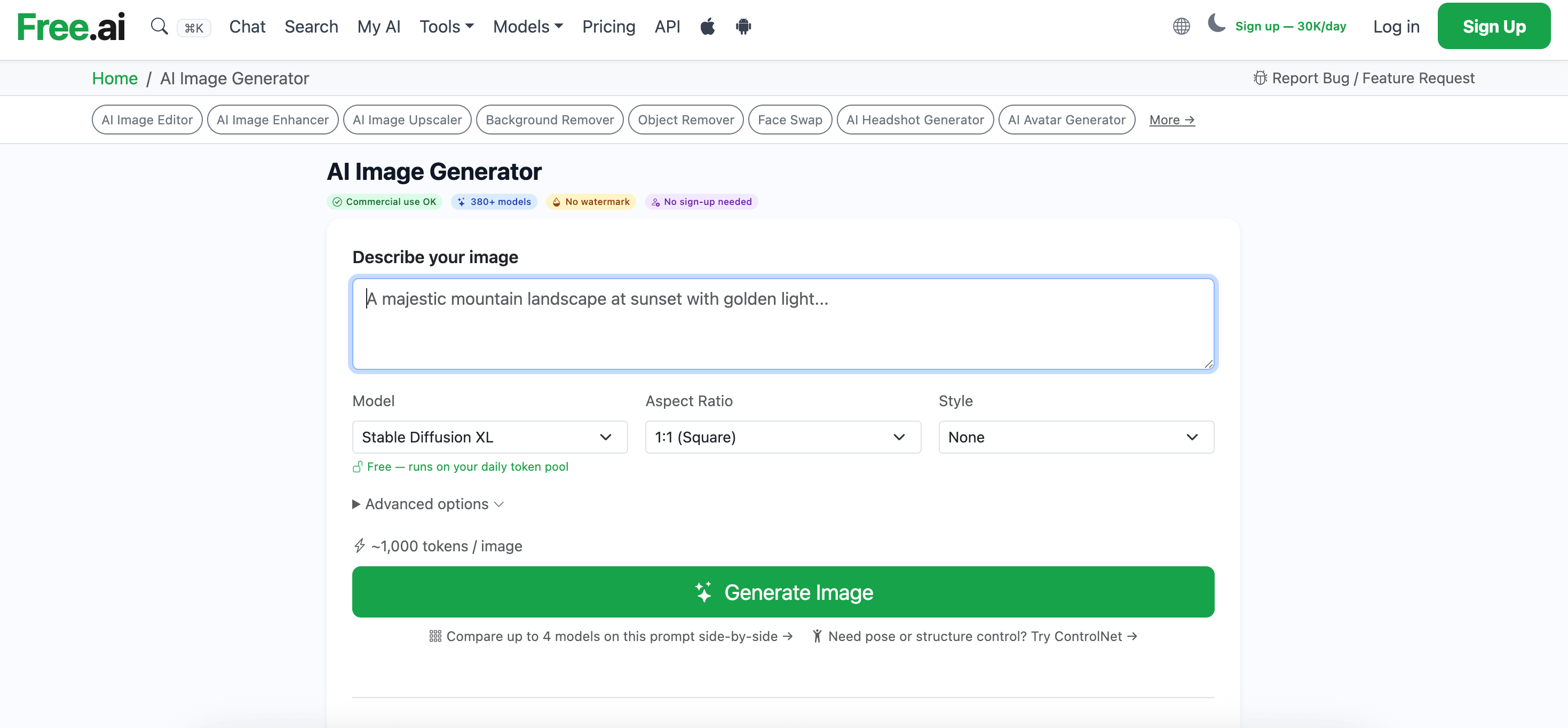Click the No sign-up needed badge
Screen dimensions: 1568x728
click(x=701, y=201)
